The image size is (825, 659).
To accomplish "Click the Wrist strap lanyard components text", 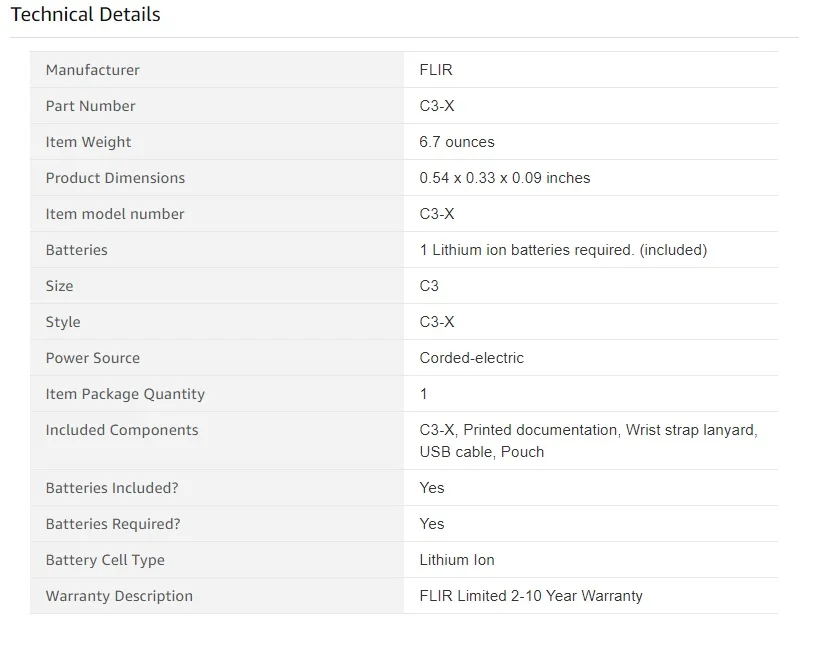I will click(x=691, y=430).
